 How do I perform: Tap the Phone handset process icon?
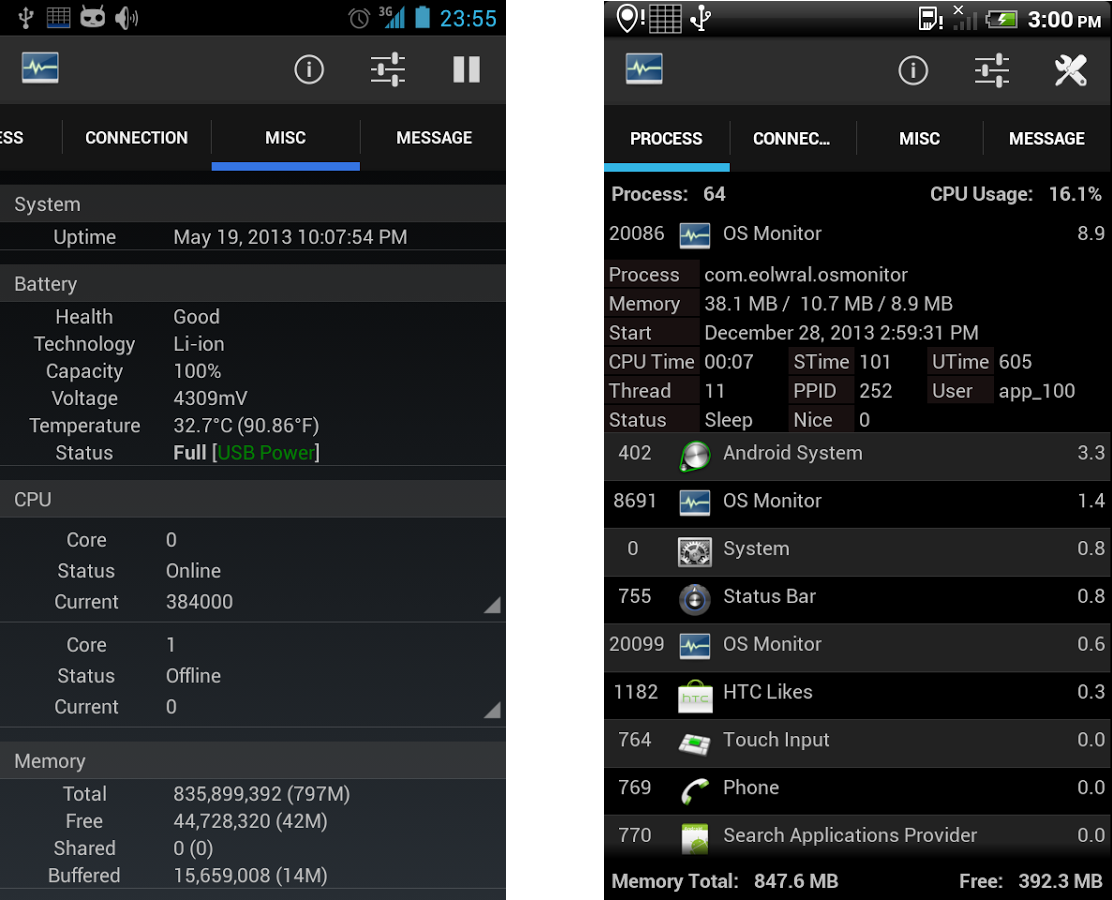pyautogui.click(x=695, y=791)
